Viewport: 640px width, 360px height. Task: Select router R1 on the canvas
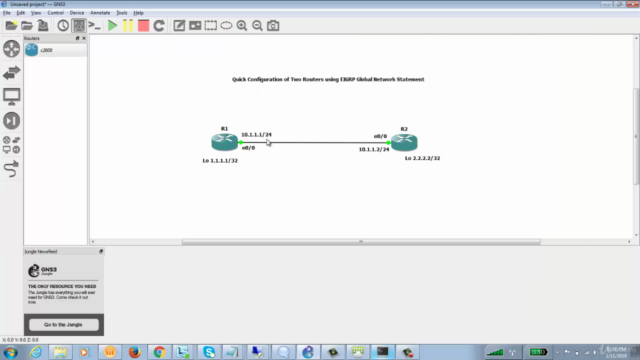pyautogui.click(x=224, y=142)
